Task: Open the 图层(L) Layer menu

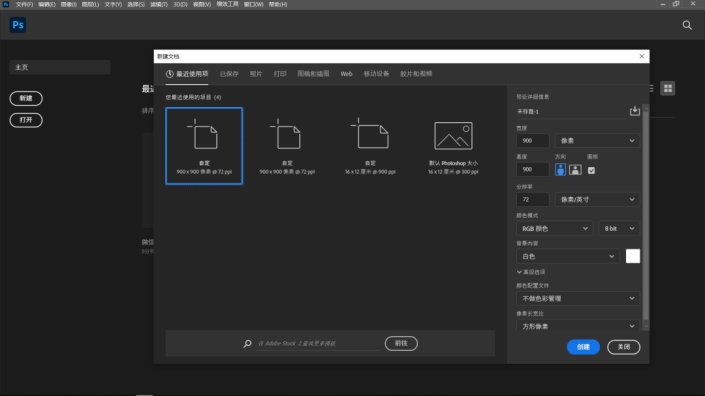Action: coord(90,4)
